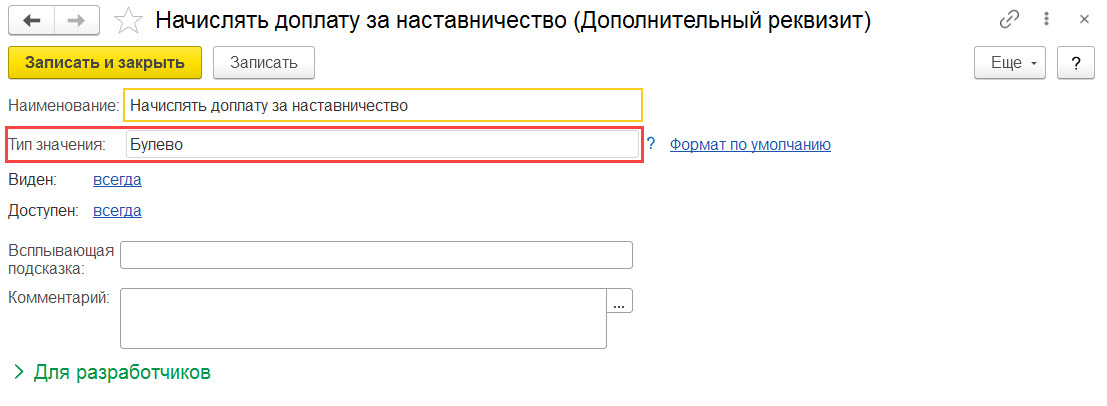Open the Еще dropdown menu
1107x406 pixels.
tap(1010, 63)
